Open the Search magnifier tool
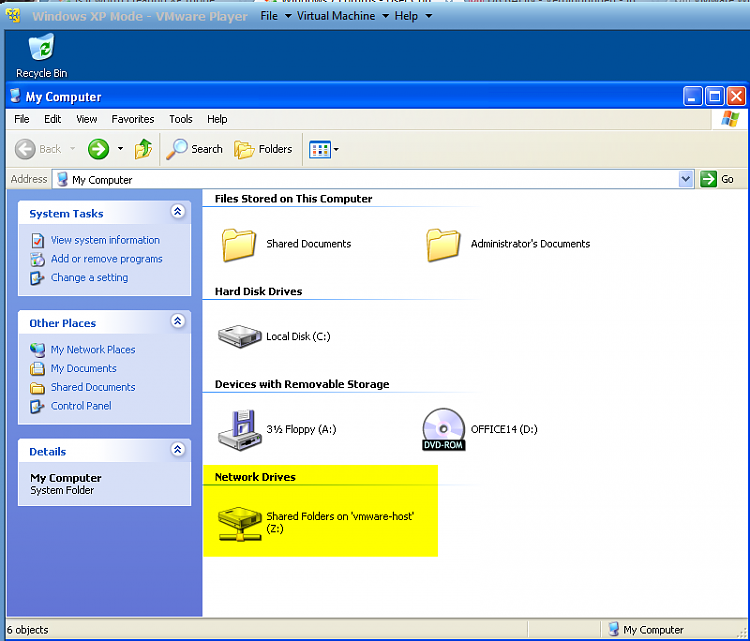750x641 pixels. [194, 149]
